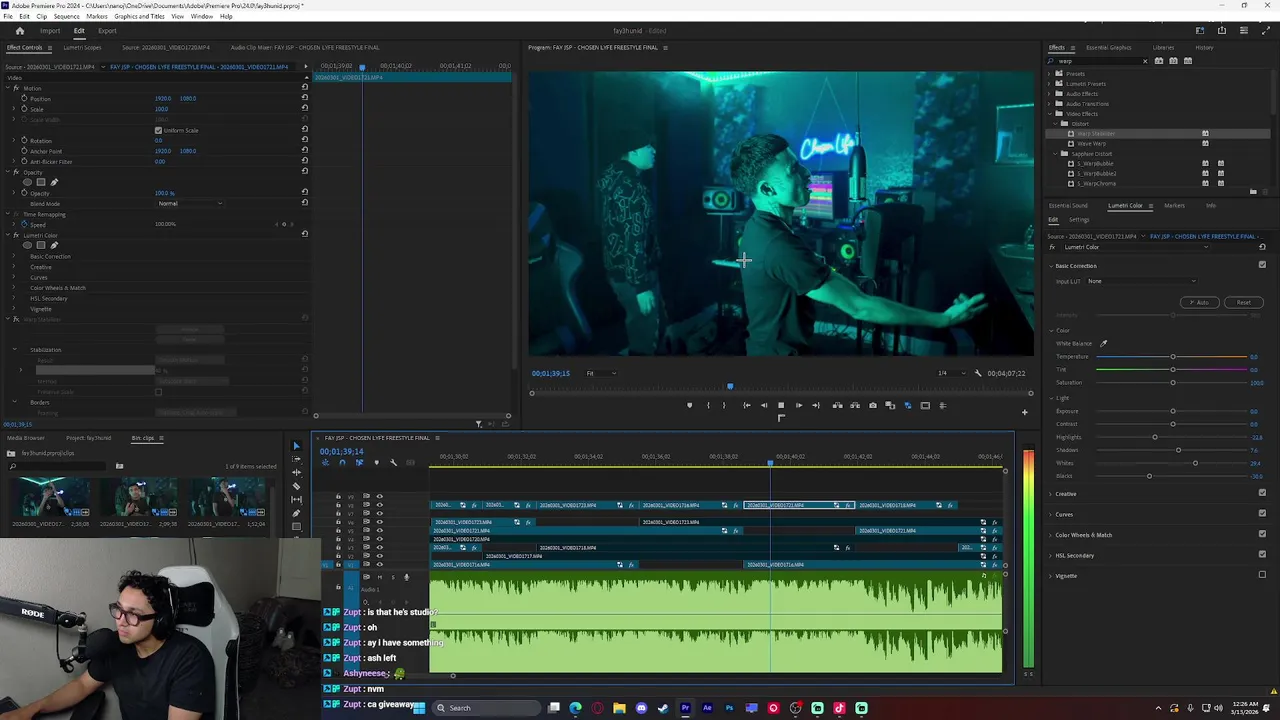The width and height of the screenshot is (1280, 720).
Task: Open After Effects from the taskbar
Action: [x=707, y=708]
